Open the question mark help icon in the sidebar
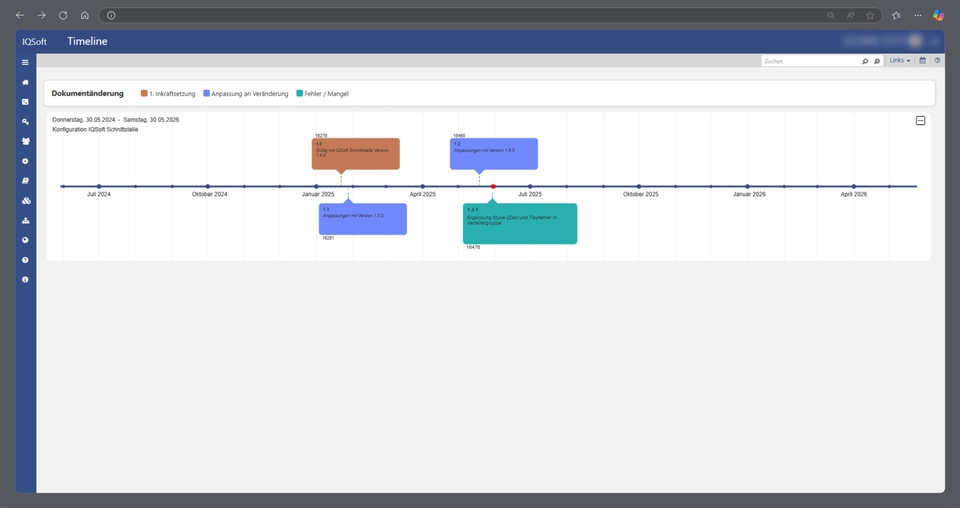Viewport: 960px width, 508px height. pyautogui.click(x=25, y=260)
